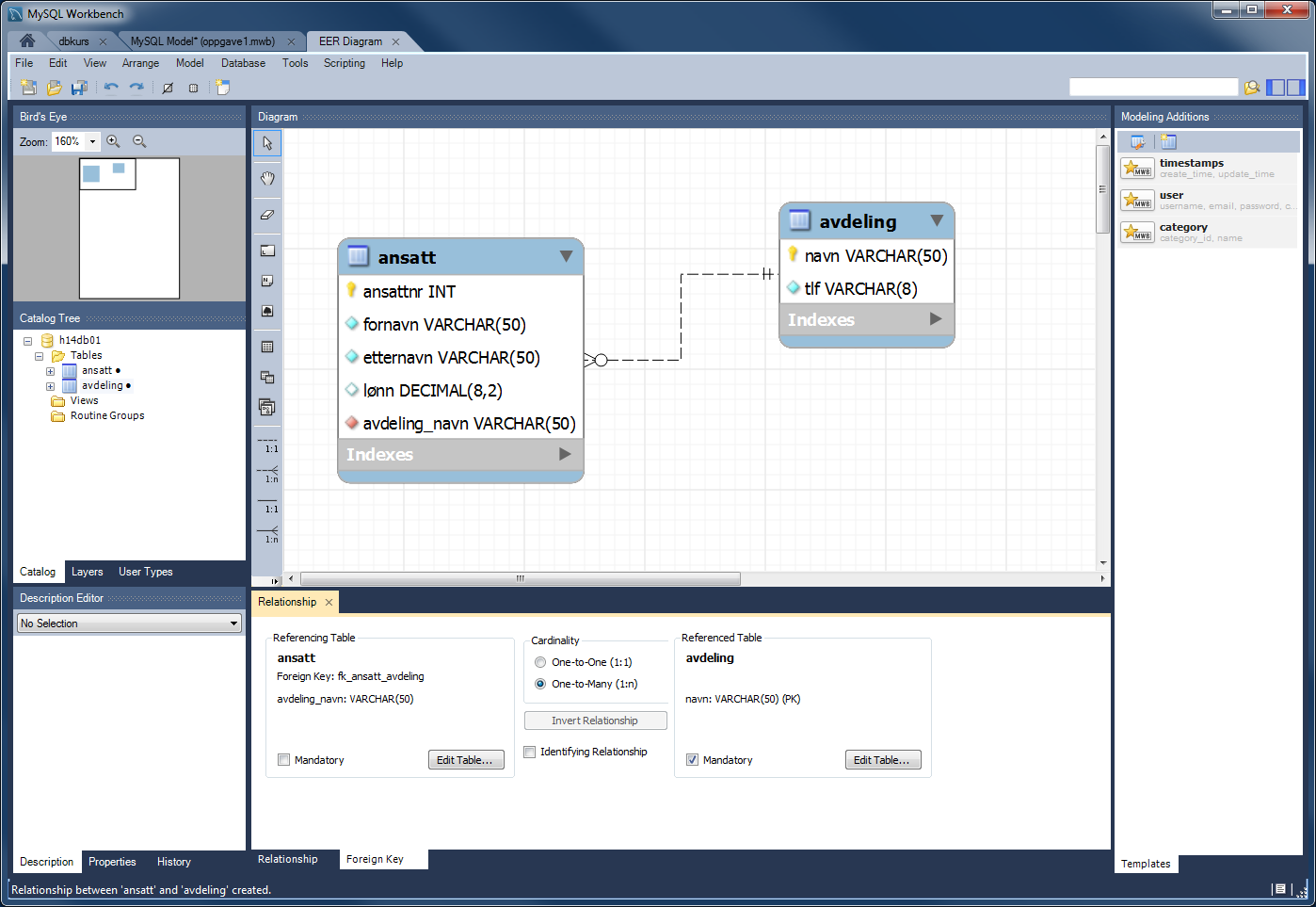The height and width of the screenshot is (907, 1316).
Task: Click the undo arrow icon
Action: coord(111,88)
